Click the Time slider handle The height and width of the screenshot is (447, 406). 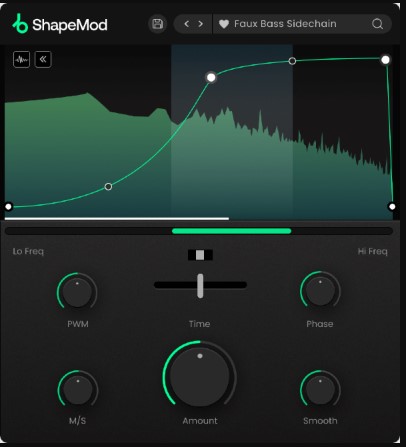[200, 286]
